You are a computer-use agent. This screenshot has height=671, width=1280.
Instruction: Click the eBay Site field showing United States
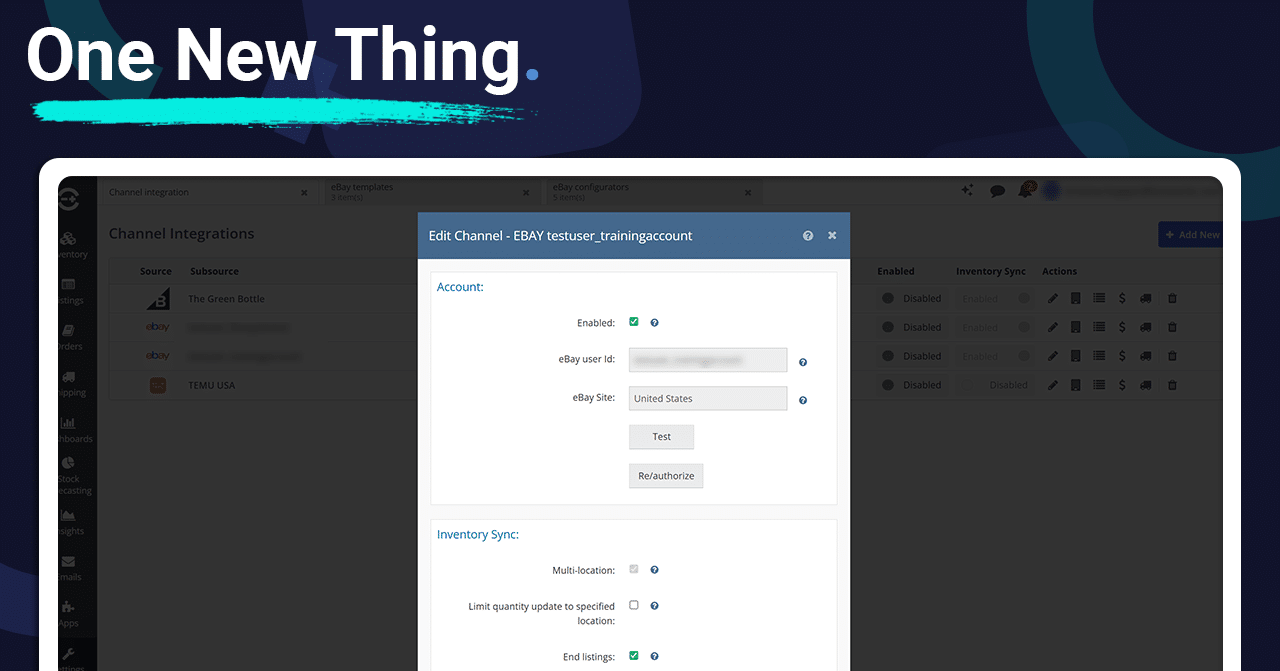point(707,398)
